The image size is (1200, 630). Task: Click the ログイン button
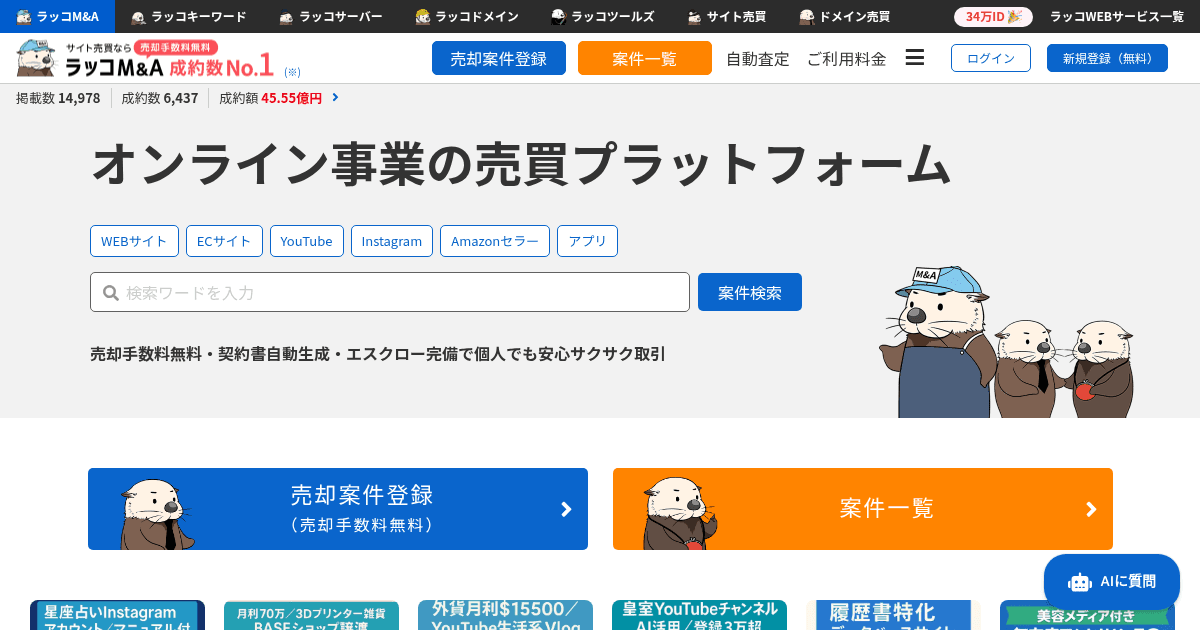tap(990, 58)
